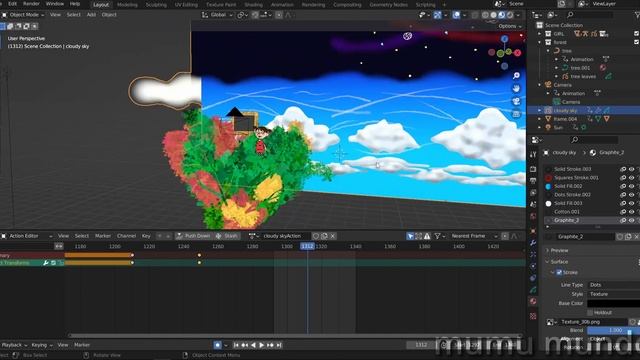Click the fake user shield for cloudy skyAction

click(316, 236)
